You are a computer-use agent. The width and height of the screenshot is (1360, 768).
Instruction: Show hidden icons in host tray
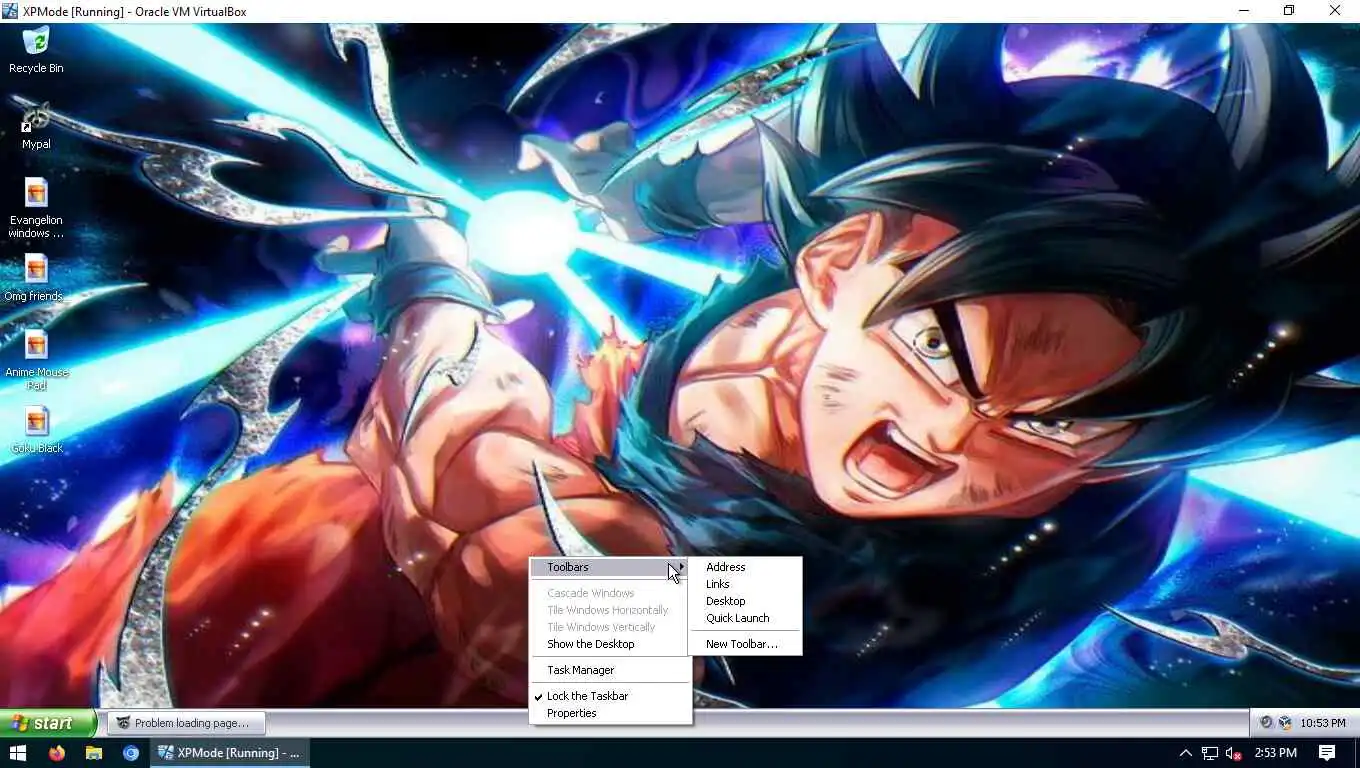coord(1185,753)
